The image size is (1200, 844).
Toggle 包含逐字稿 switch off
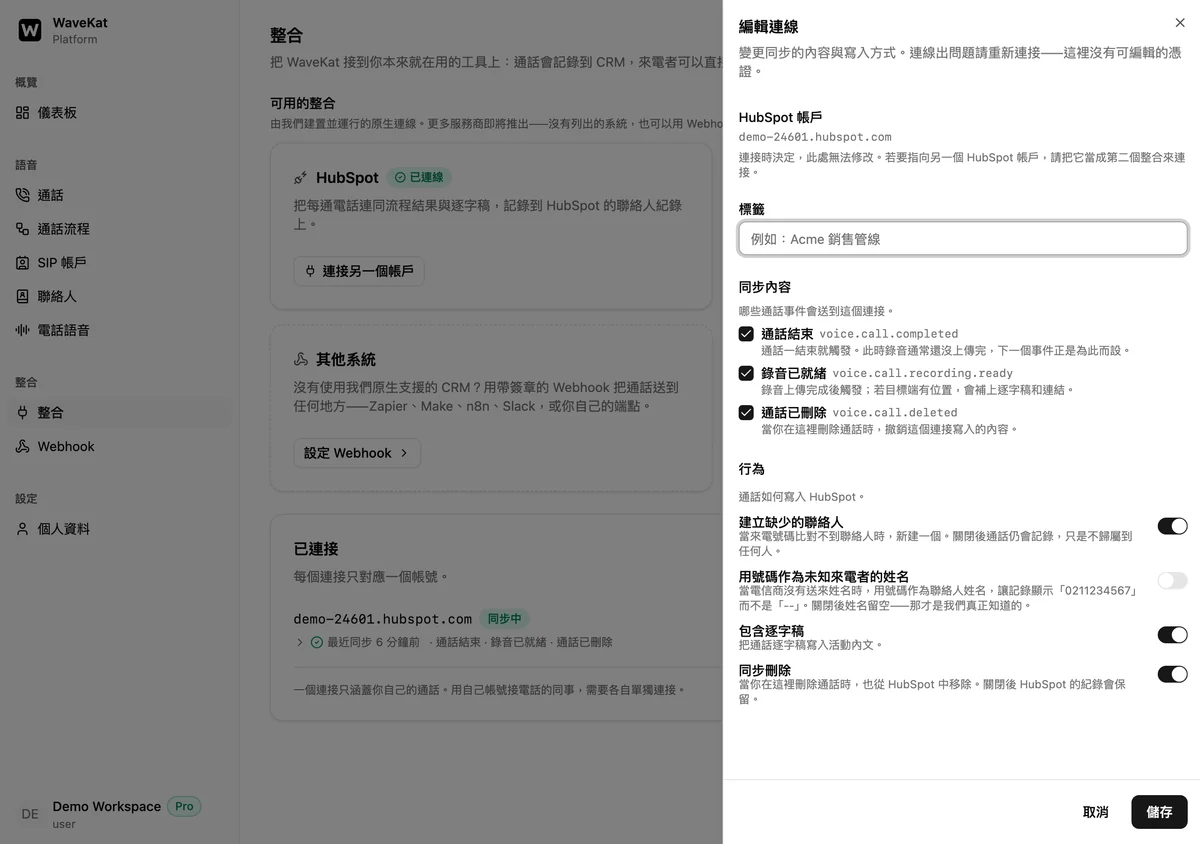1173,635
